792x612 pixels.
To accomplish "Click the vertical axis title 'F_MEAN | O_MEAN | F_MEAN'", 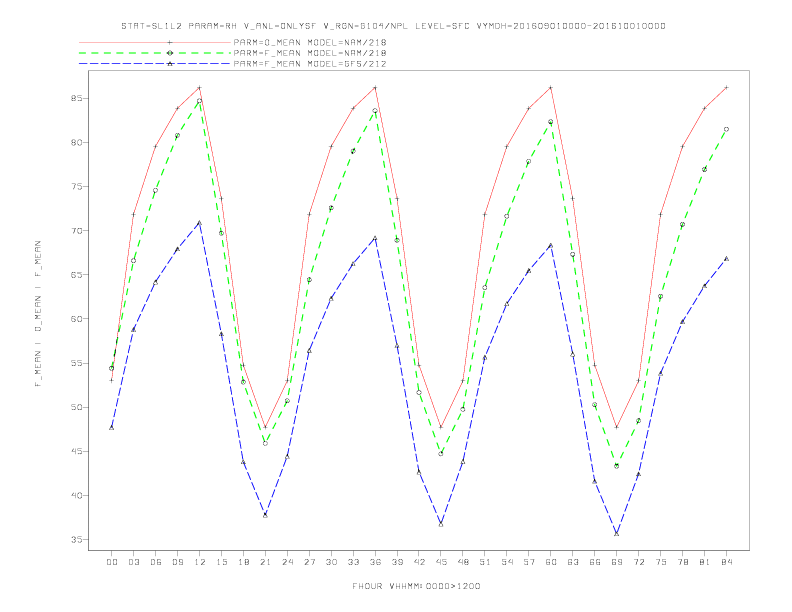I will (38, 314).
